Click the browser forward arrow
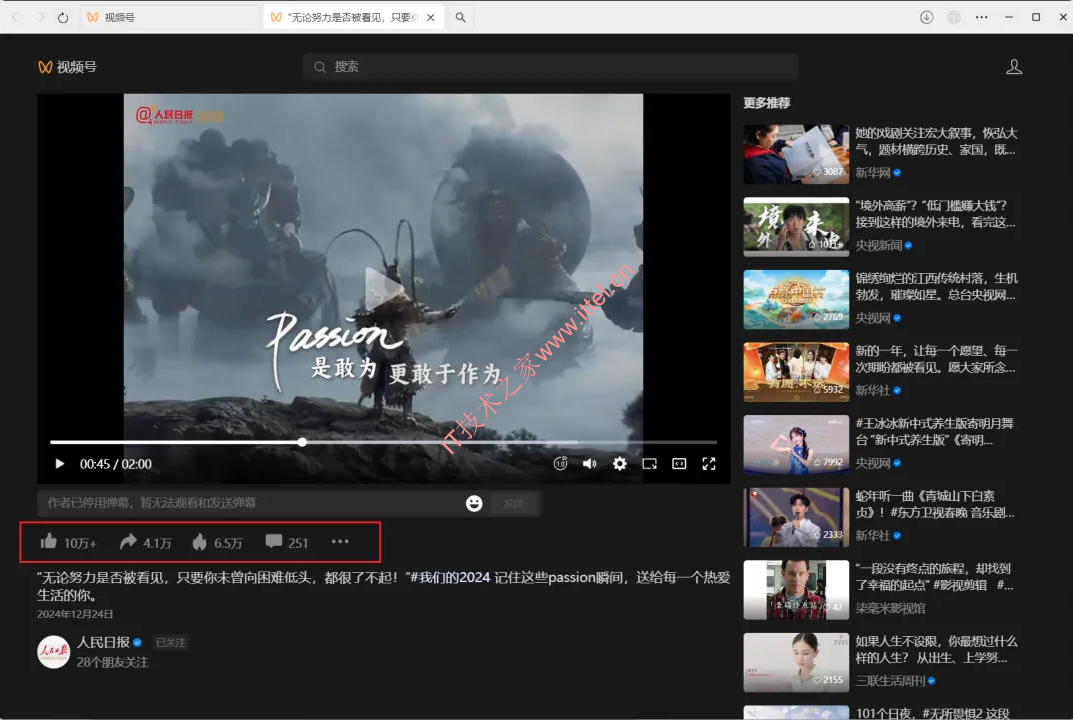 pos(41,17)
